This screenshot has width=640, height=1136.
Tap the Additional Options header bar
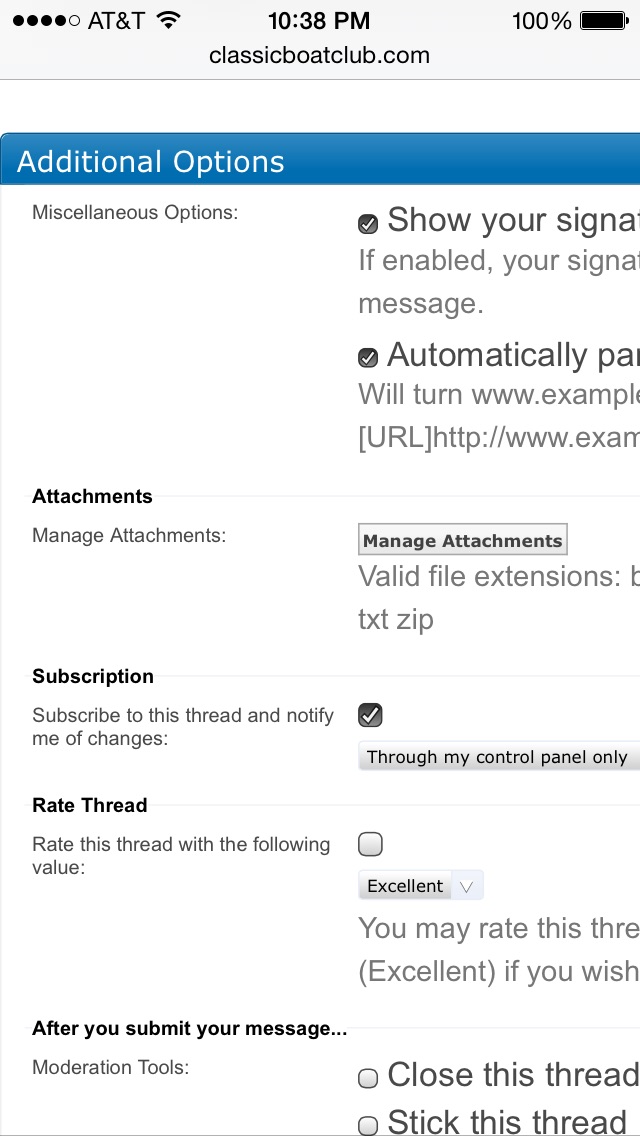[320, 161]
